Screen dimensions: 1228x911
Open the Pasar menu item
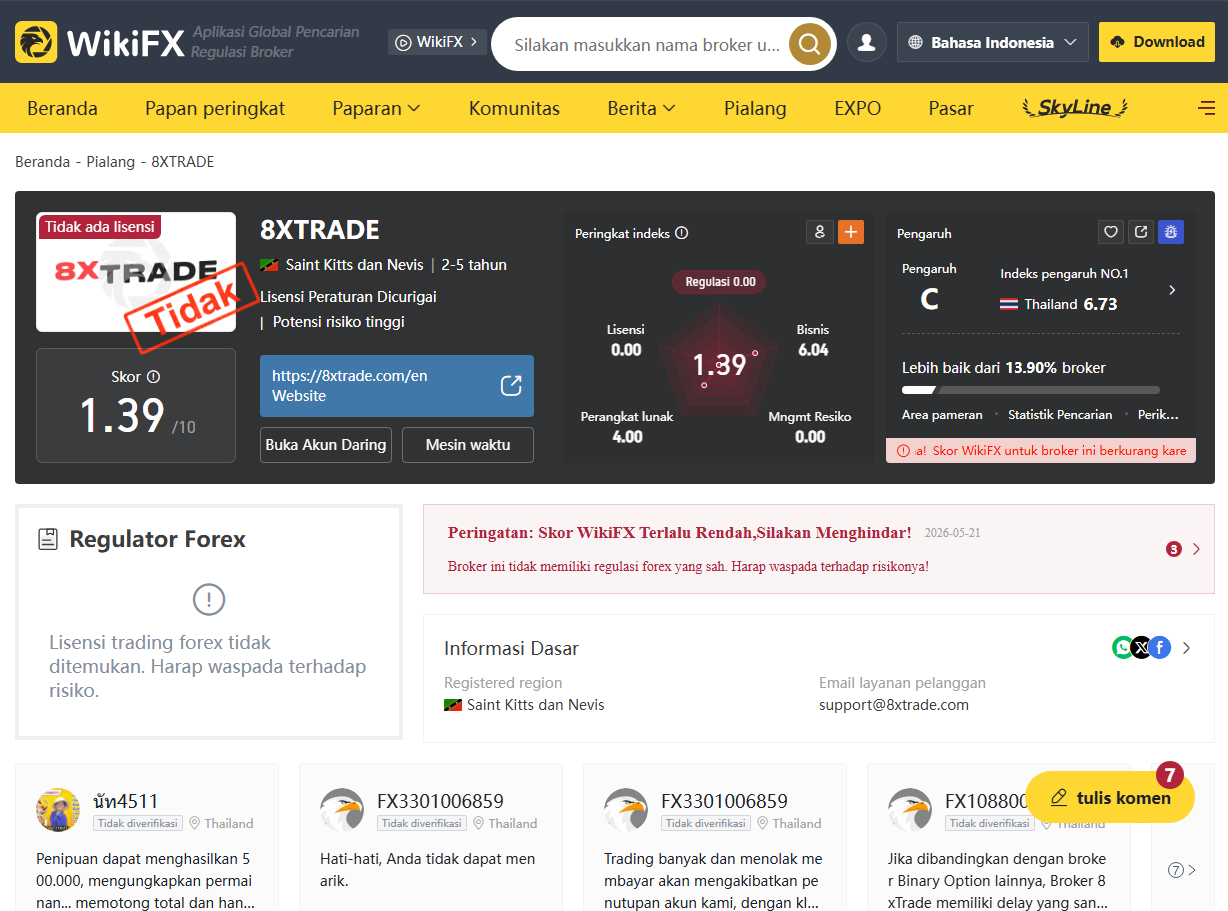click(951, 108)
